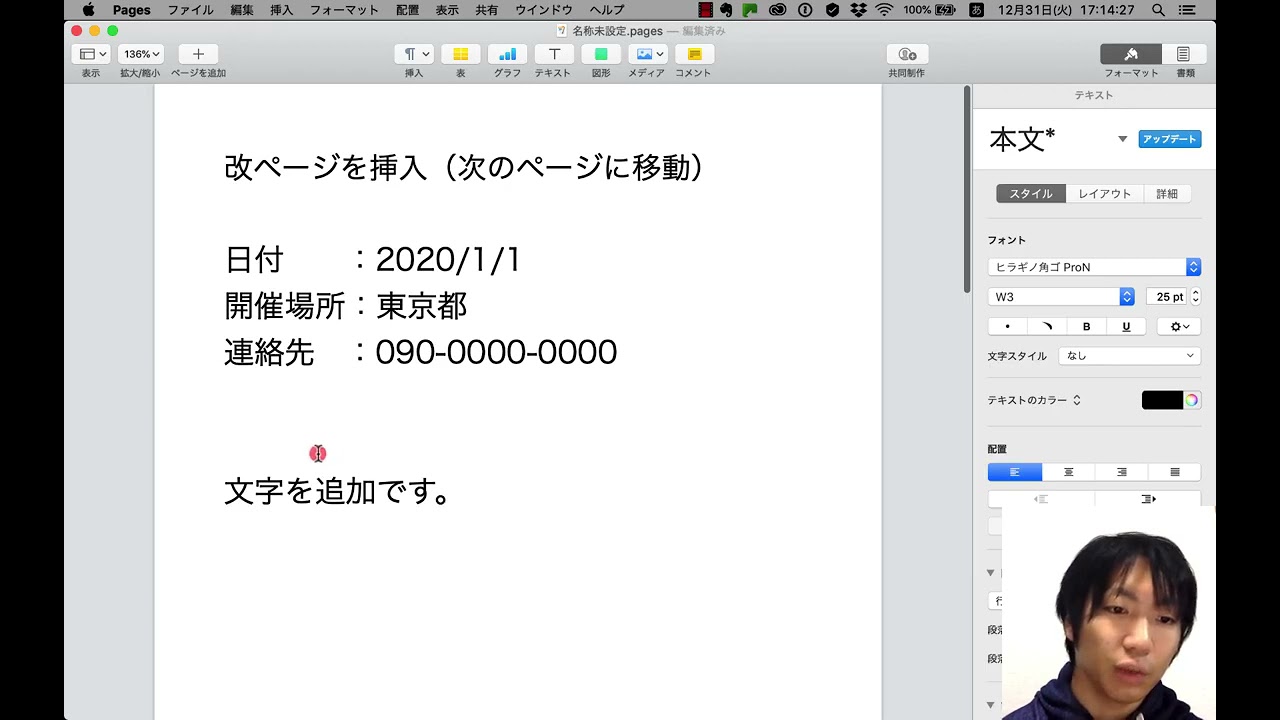This screenshot has height=720, width=1280.
Task: Toggle underline (U) text style
Action: (1126, 326)
